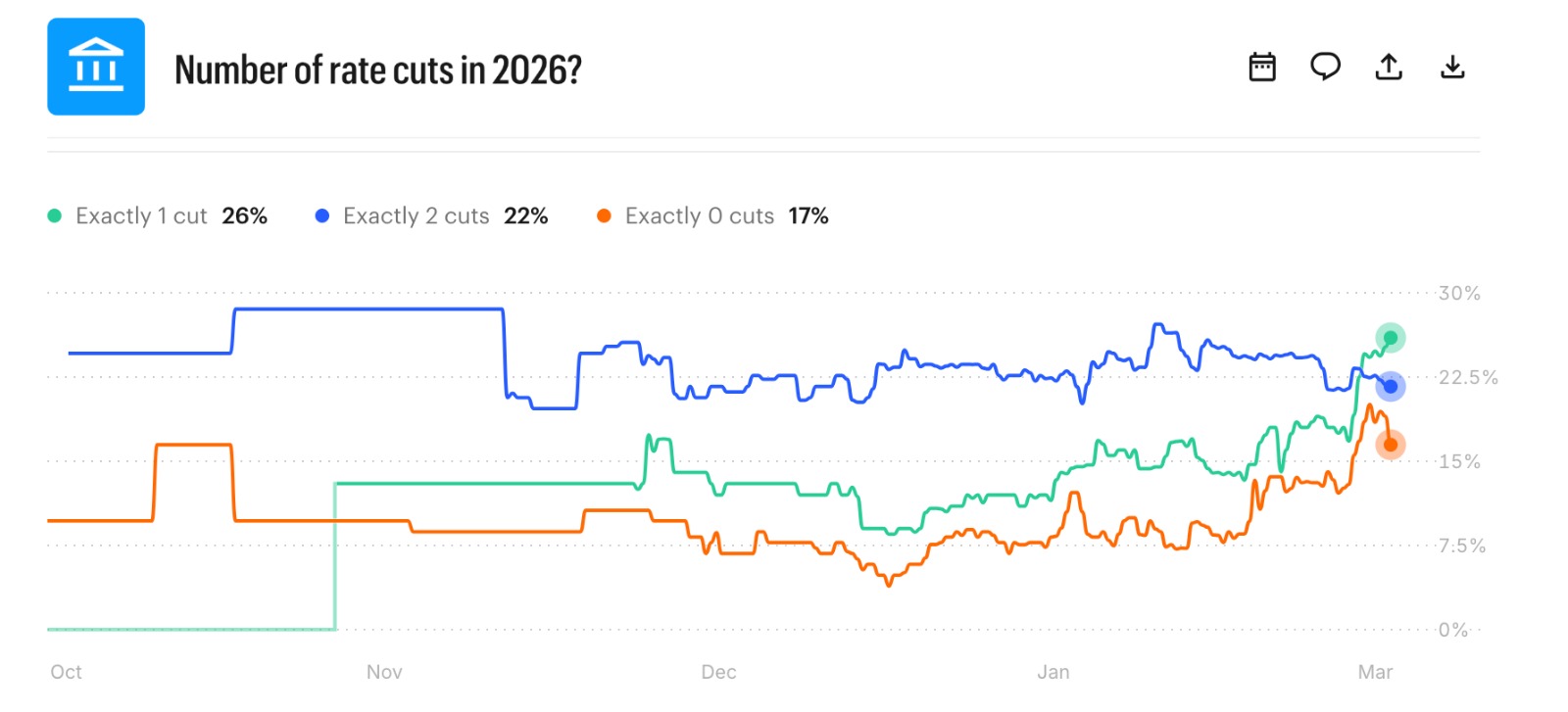Click the 30% y-axis label
The height and width of the screenshot is (712, 1568).
tap(1459, 293)
